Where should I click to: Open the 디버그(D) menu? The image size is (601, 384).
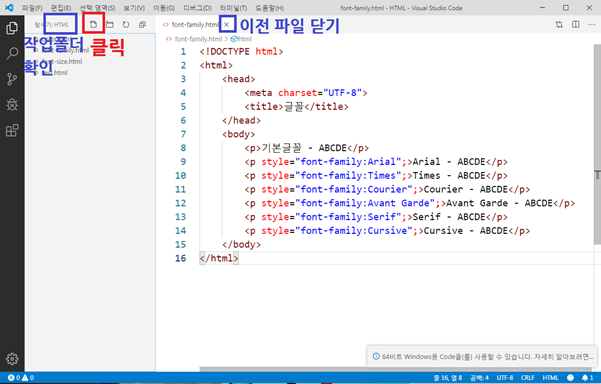197,8
